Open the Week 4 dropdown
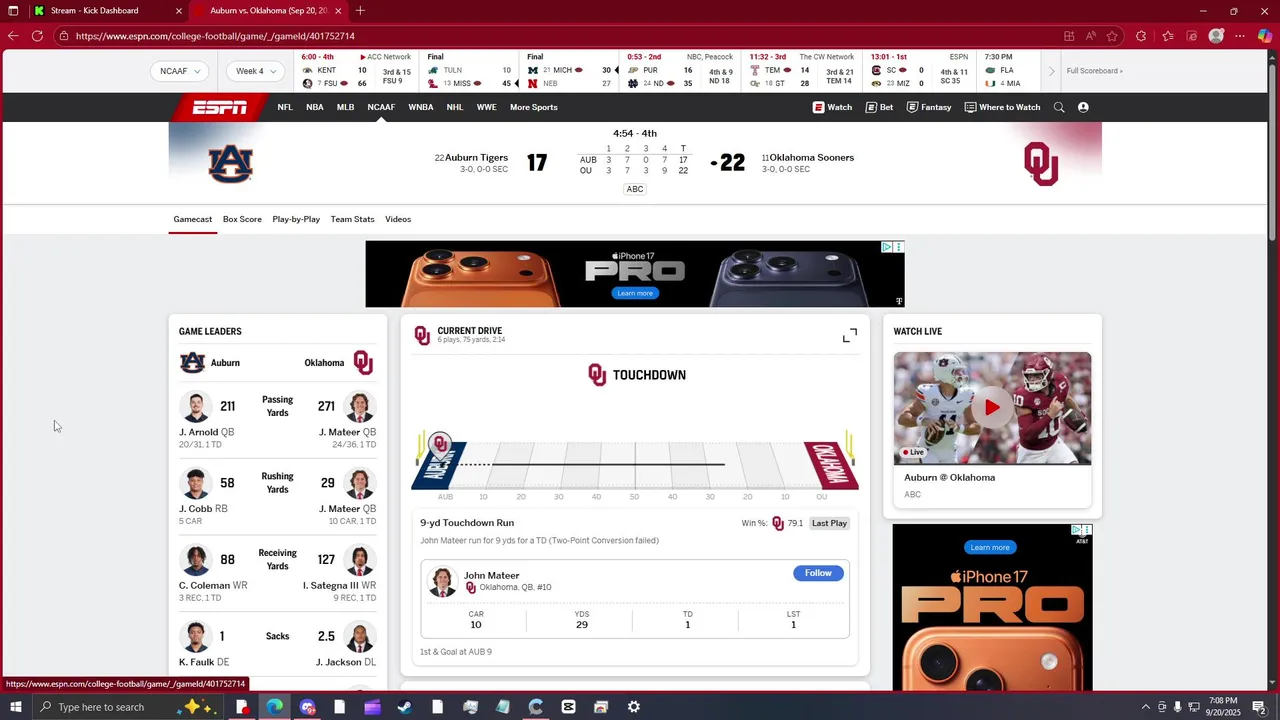 click(x=256, y=71)
